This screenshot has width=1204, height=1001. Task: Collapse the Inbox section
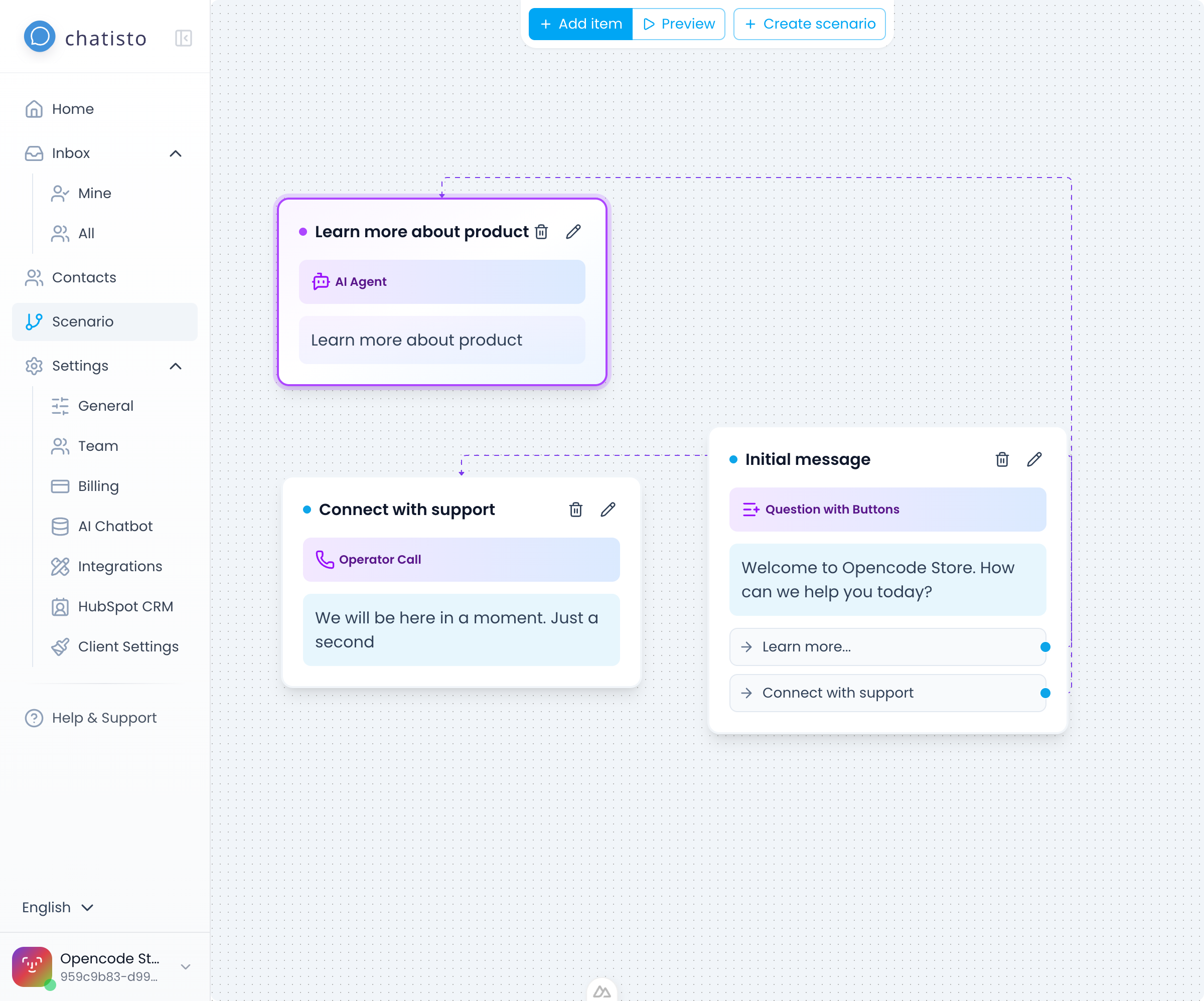pos(176,153)
